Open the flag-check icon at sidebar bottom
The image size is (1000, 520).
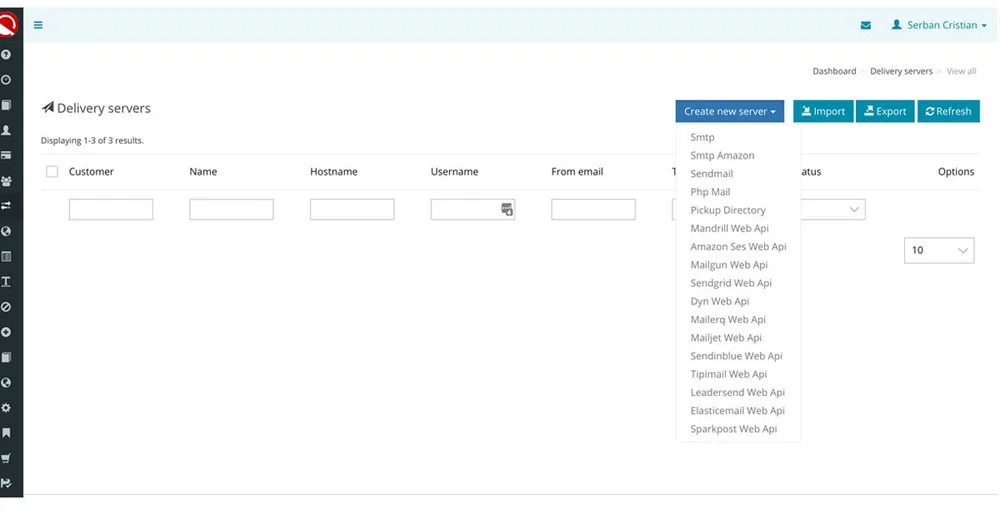pyautogui.click(x=6, y=483)
